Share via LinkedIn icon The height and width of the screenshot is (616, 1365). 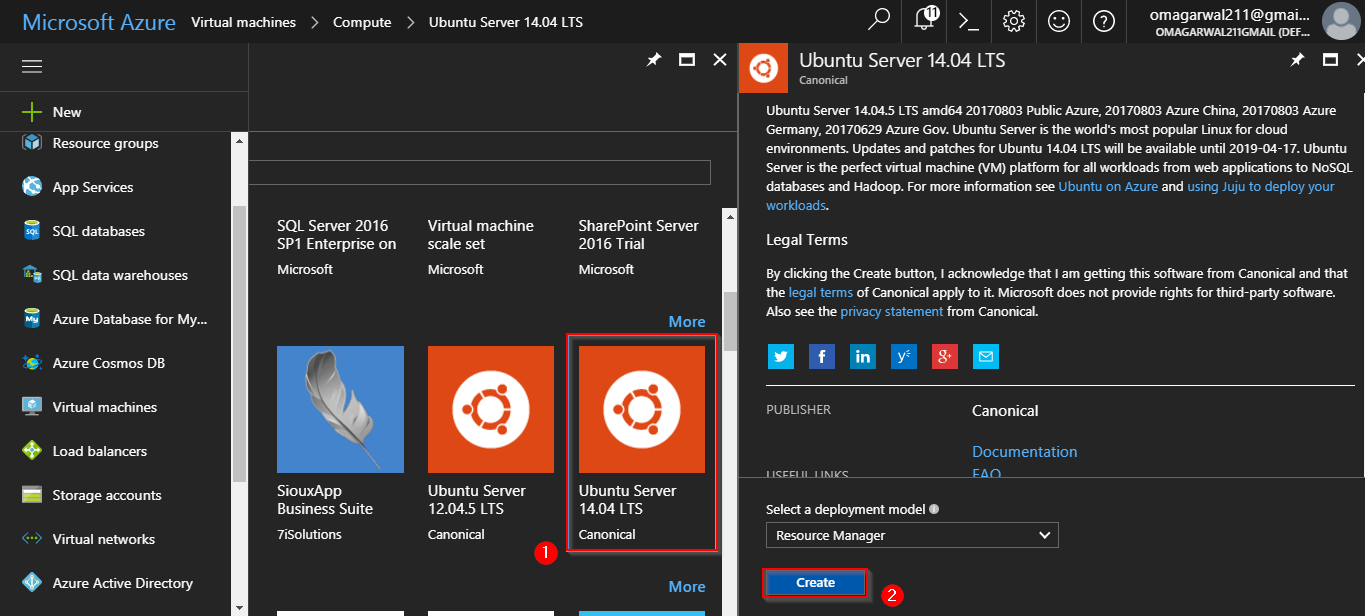[862, 356]
